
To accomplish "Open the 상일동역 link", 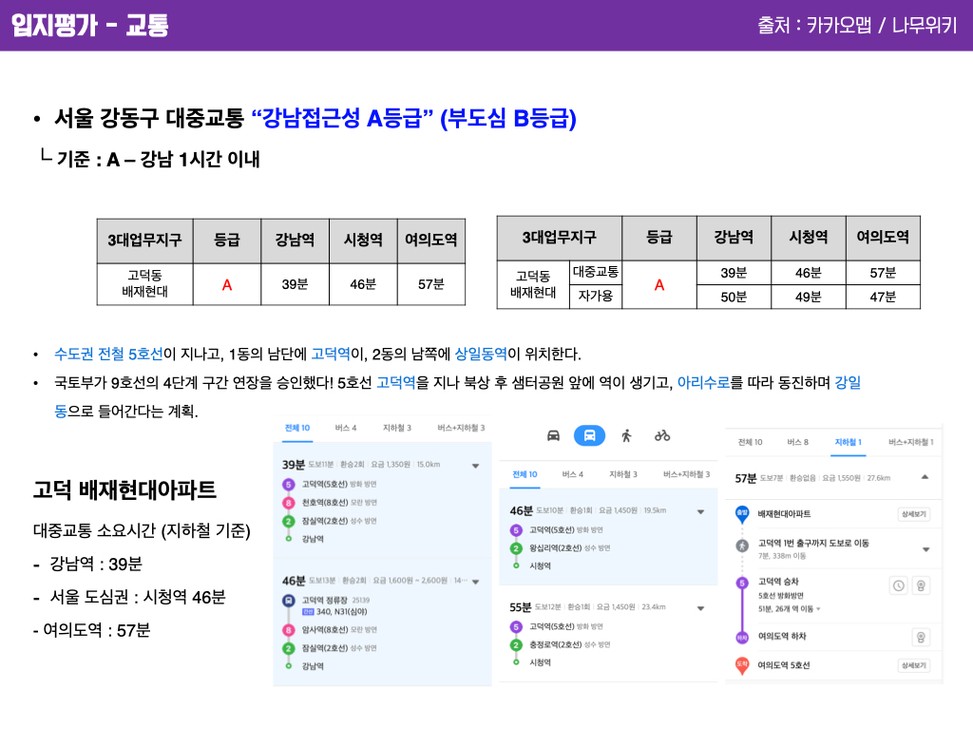I will (481, 354).
